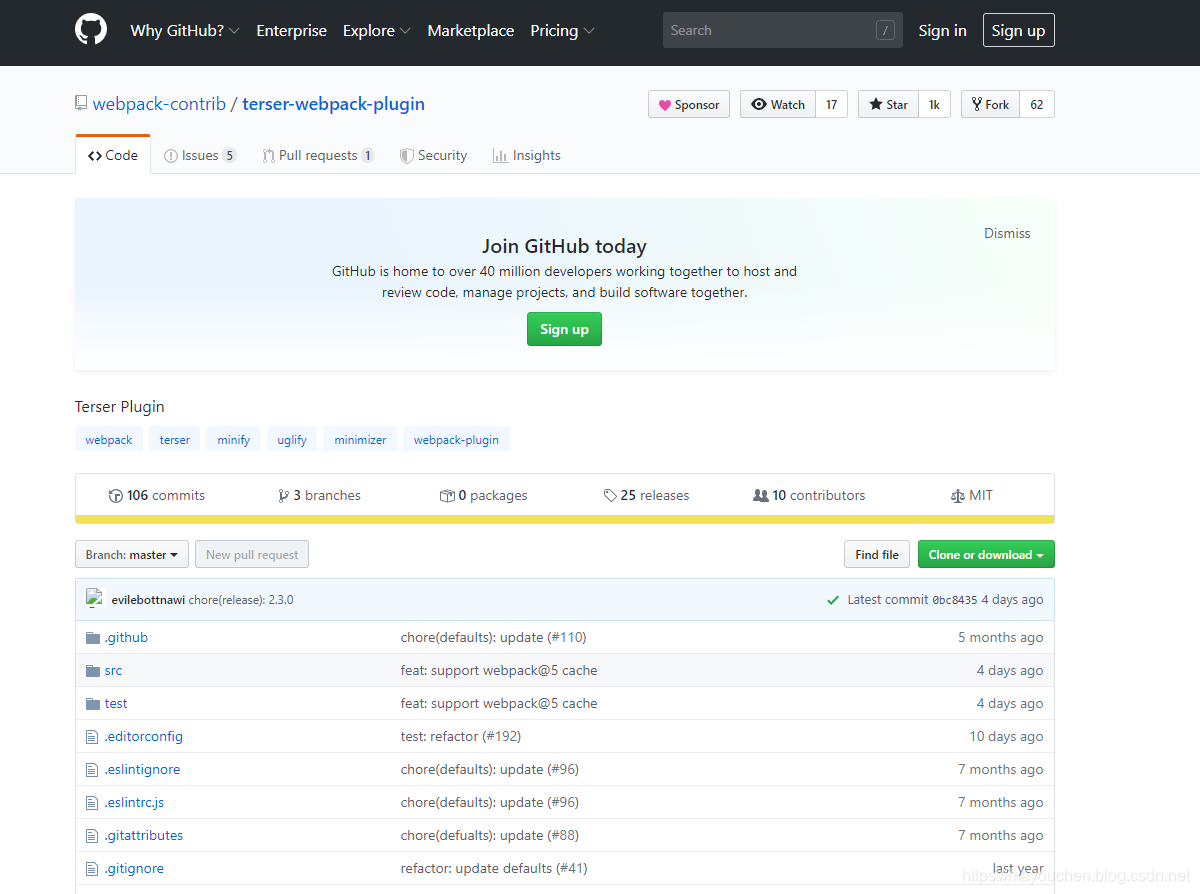This screenshot has width=1200, height=894.
Task: Select the minify topic tag
Action: pos(234,439)
